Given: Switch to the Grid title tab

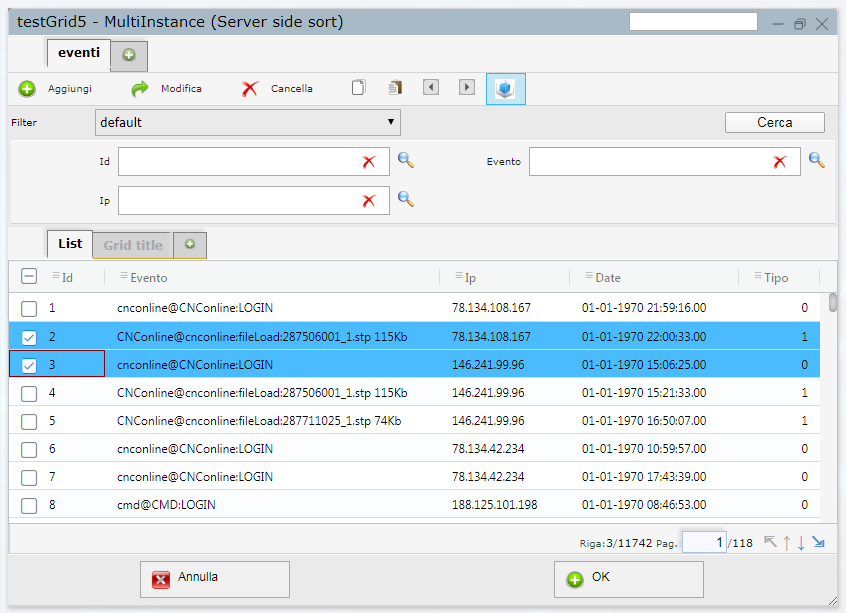Looking at the screenshot, I should click(132, 245).
